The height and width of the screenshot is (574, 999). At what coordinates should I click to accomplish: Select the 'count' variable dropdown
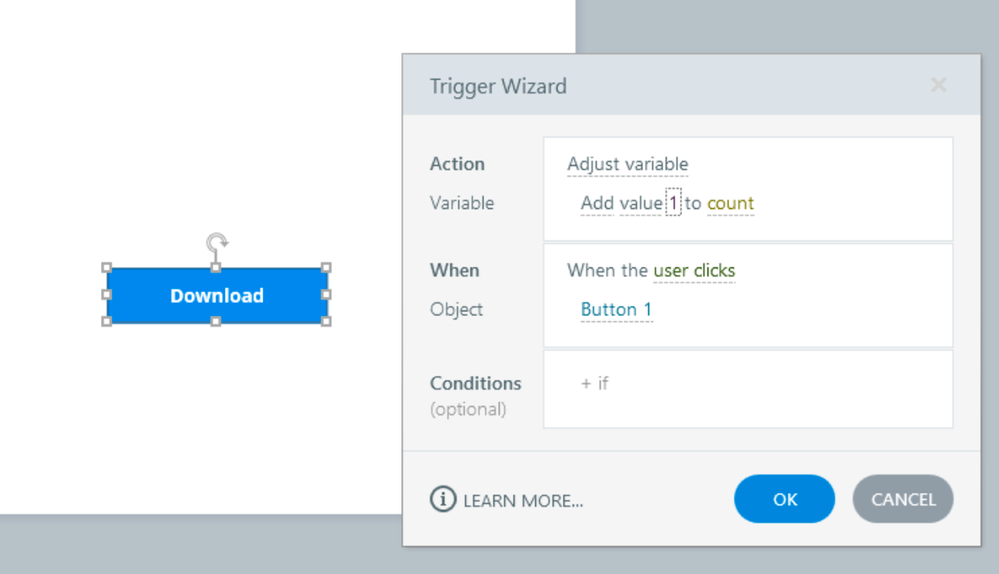tap(730, 203)
